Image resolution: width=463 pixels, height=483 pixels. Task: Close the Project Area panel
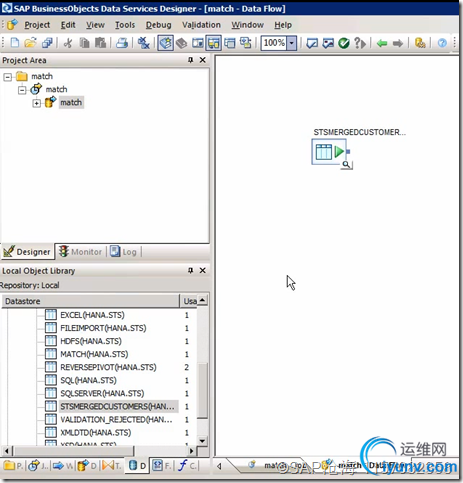pyautogui.click(x=202, y=60)
